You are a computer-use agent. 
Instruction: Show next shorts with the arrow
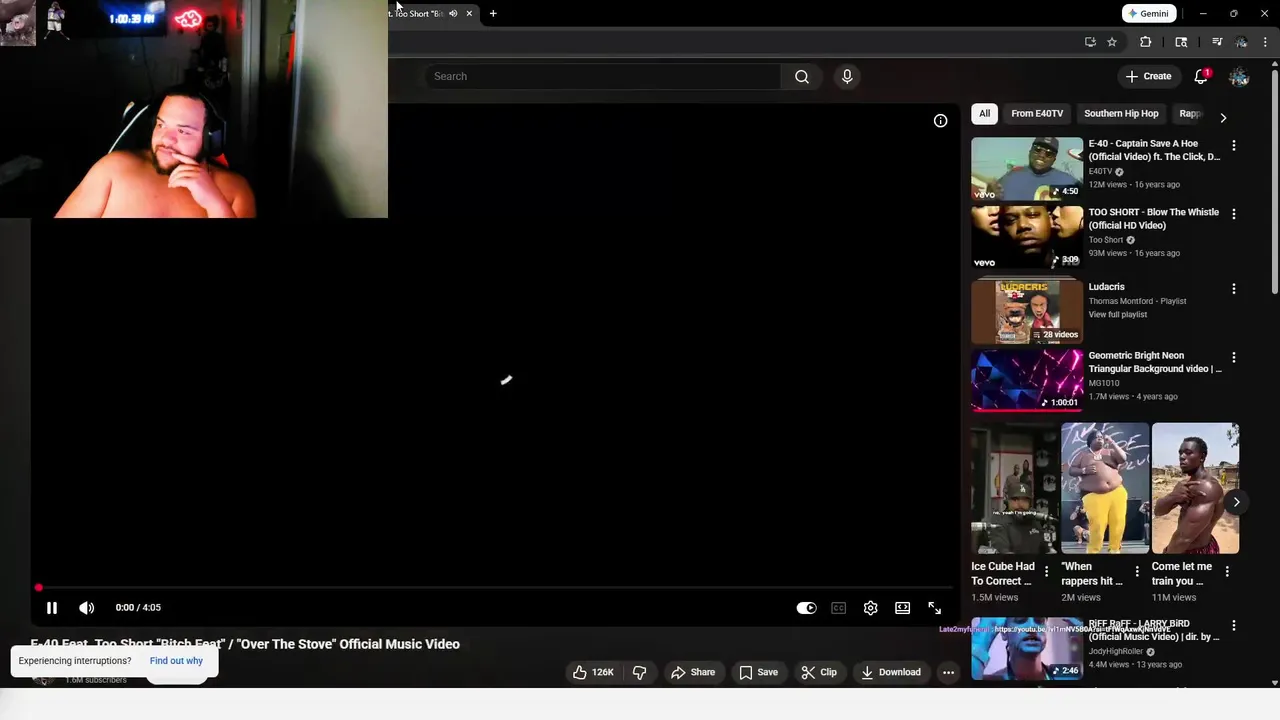click(x=1236, y=502)
